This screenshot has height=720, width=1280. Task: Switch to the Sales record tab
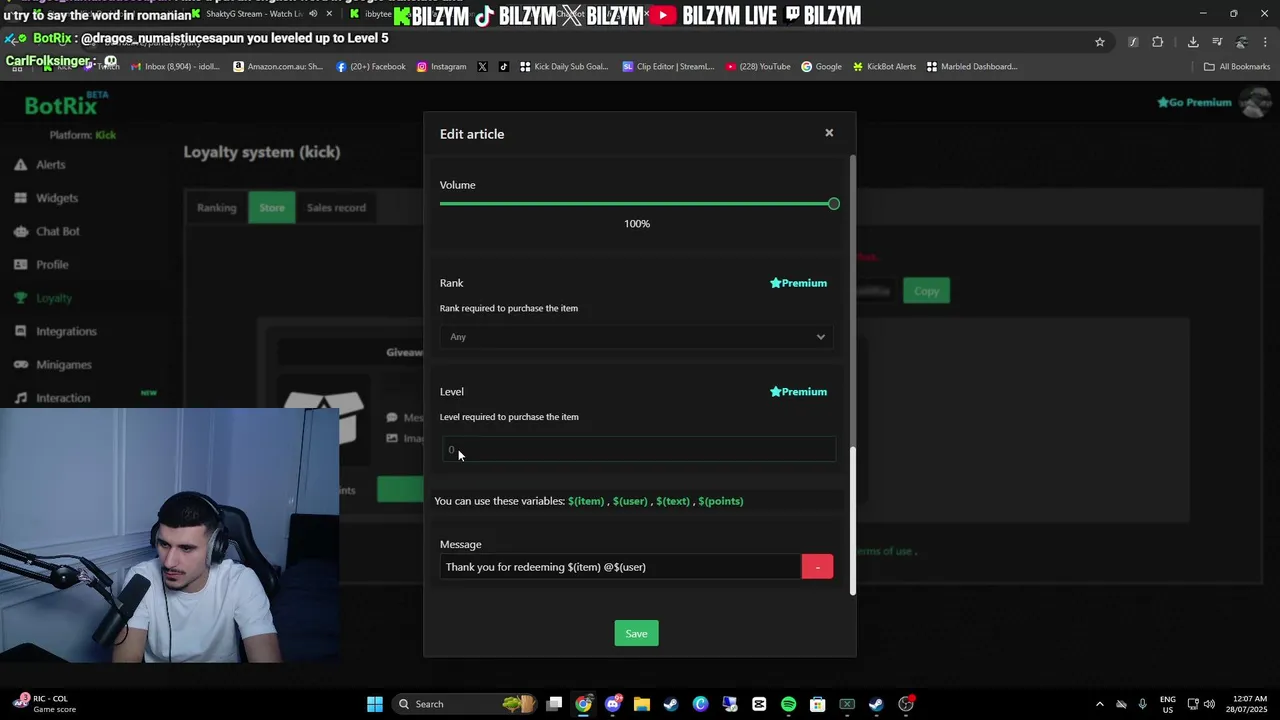coord(336,208)
